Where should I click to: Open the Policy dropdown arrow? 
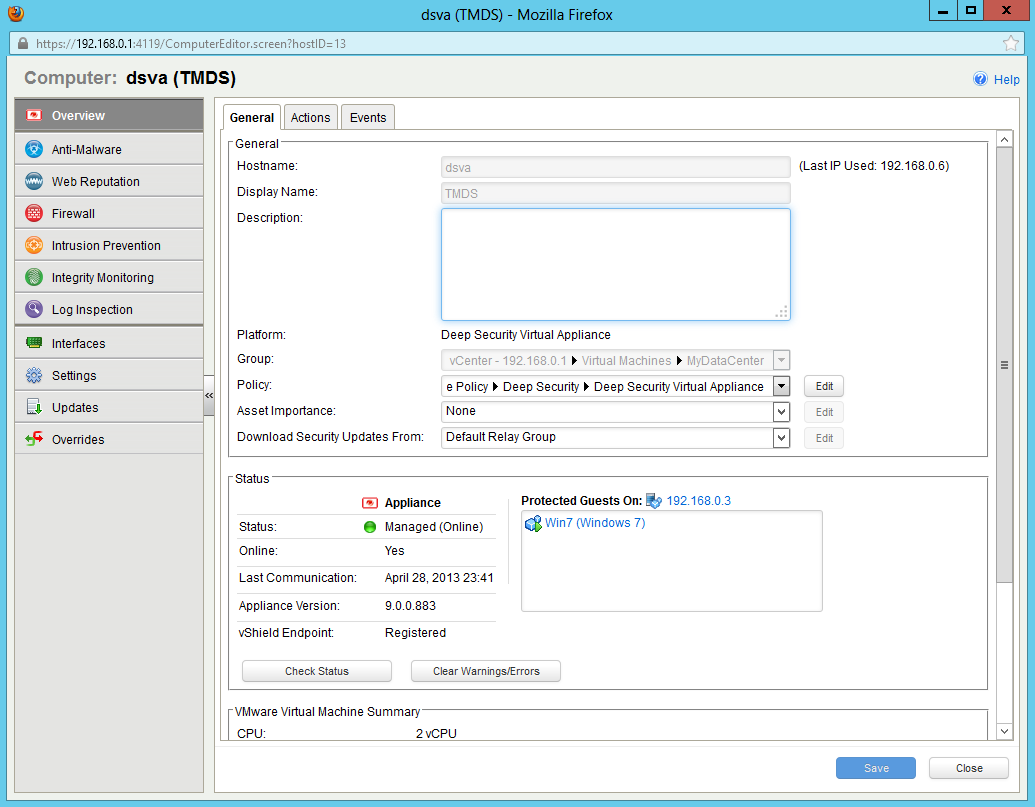(782, 386)
